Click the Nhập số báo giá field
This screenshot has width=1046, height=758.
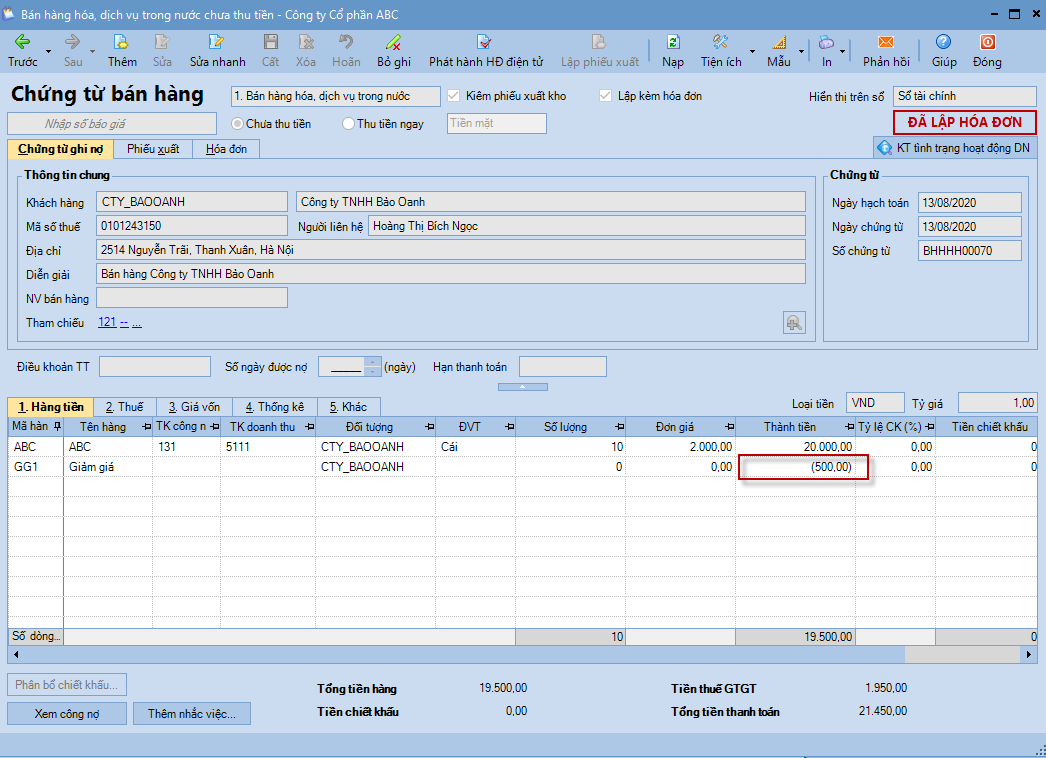coord(112,123)
